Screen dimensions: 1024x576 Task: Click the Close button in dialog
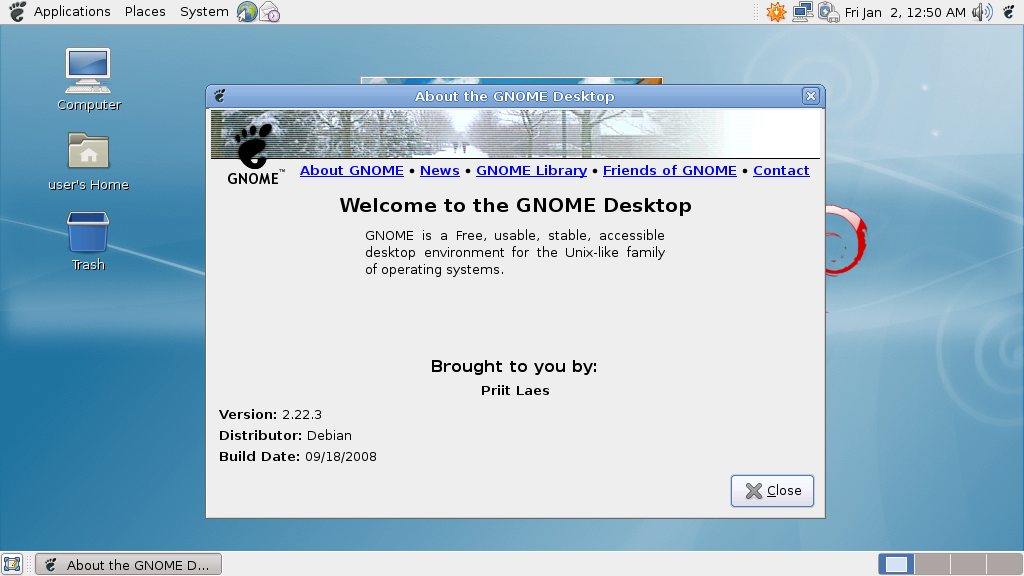point(772,490)
